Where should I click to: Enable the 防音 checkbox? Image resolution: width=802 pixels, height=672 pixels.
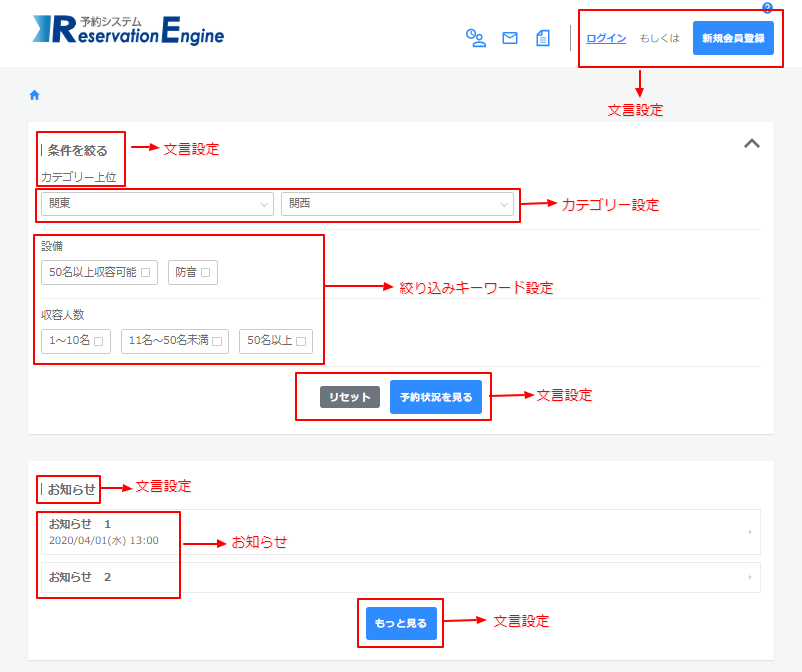pyautogui.click(x=206, y=272)
